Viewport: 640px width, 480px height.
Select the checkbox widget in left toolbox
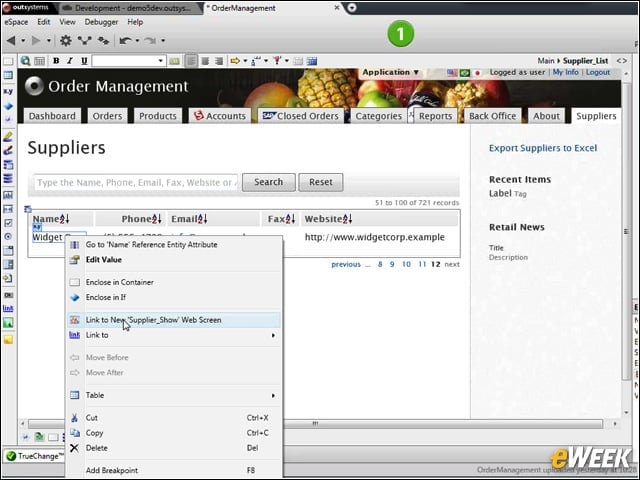click(x=8, y=223)
